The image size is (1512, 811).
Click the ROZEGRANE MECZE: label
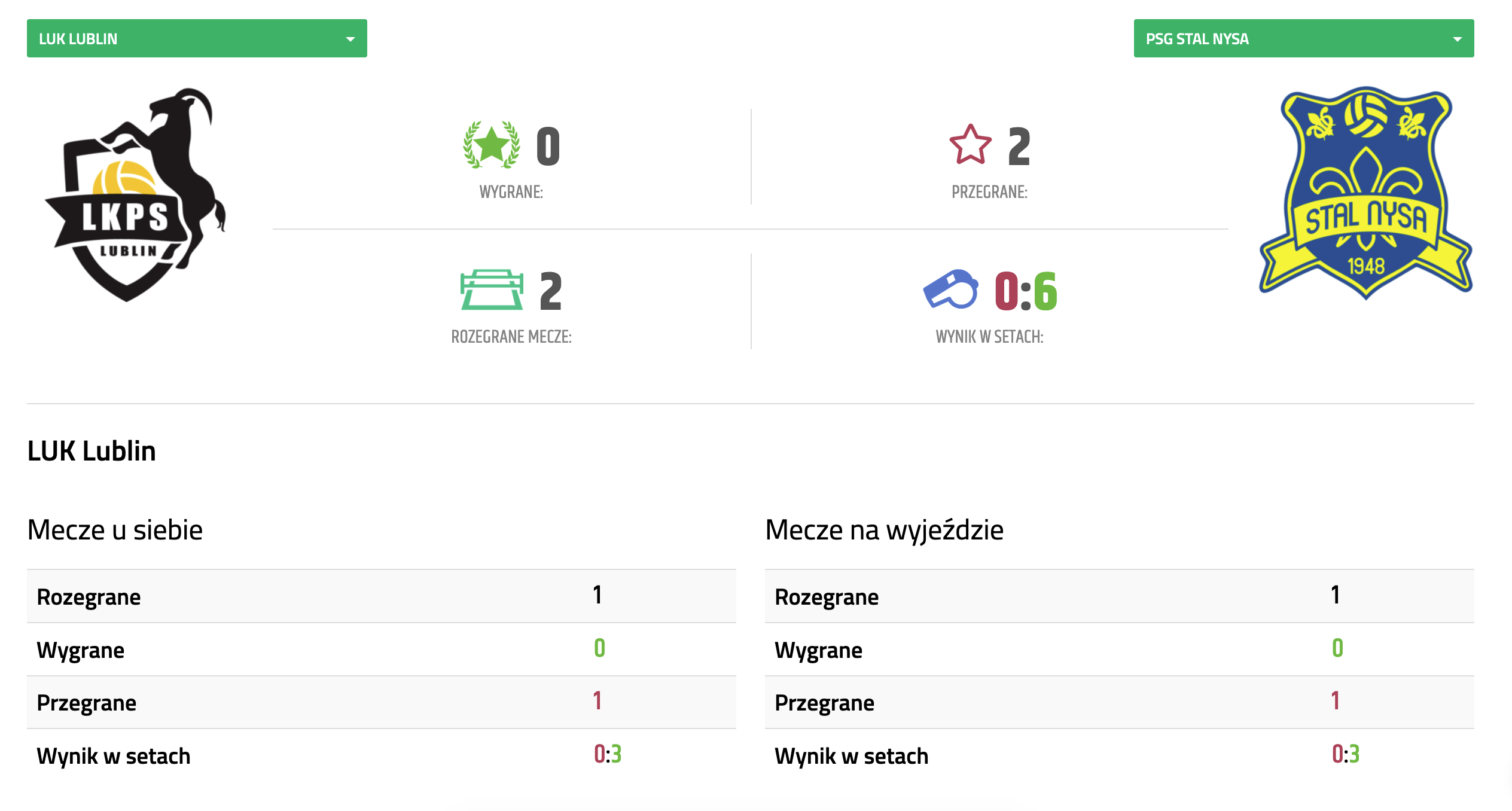511,337
